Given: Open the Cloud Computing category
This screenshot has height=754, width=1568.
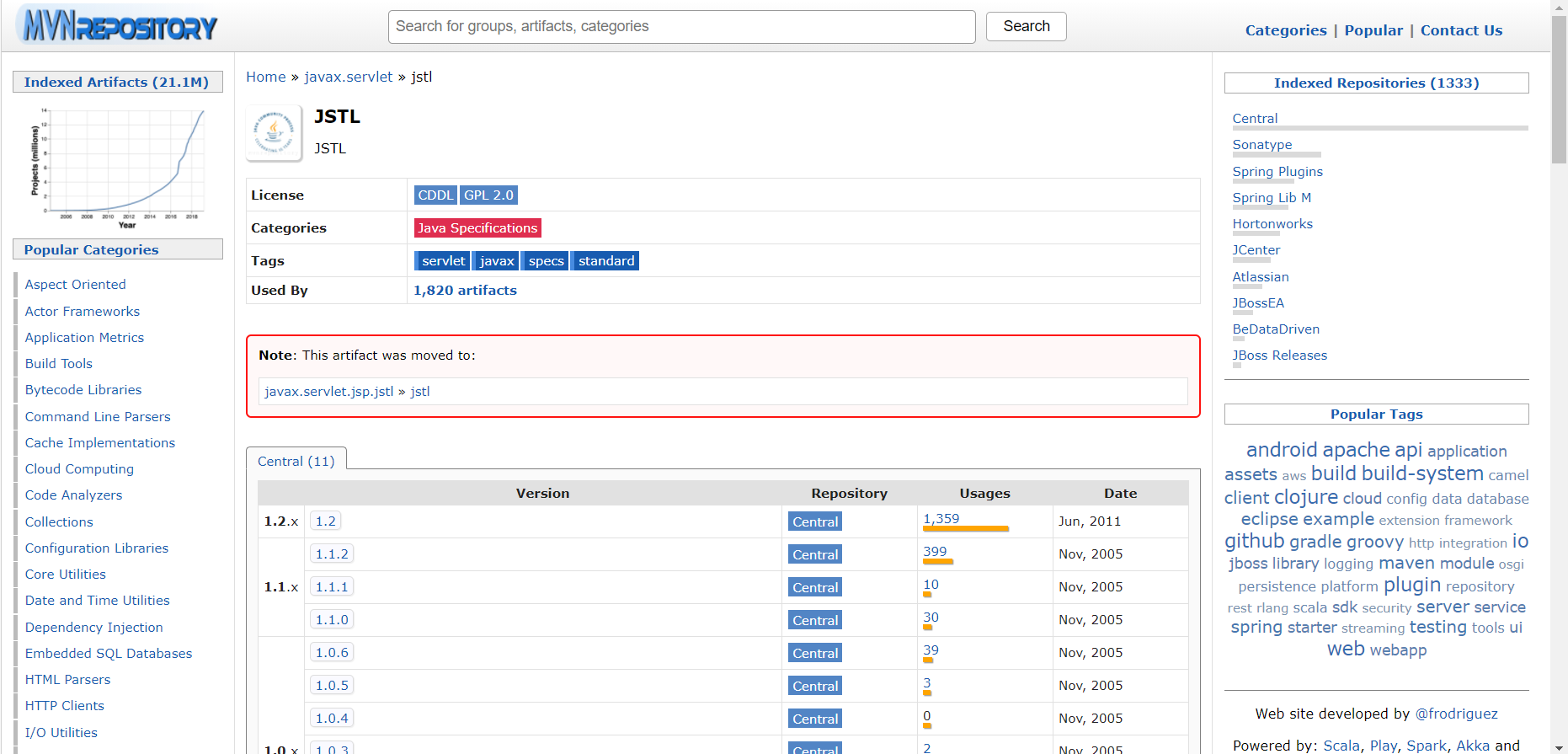Looking at the screenshot, I should 79,468.
